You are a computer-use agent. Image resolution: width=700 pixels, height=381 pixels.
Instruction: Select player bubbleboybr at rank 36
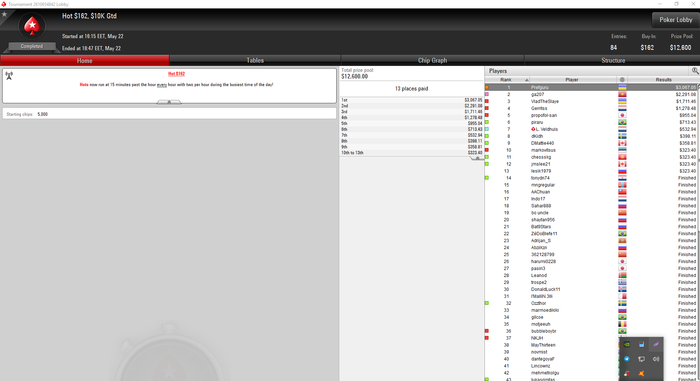[592, 331]
